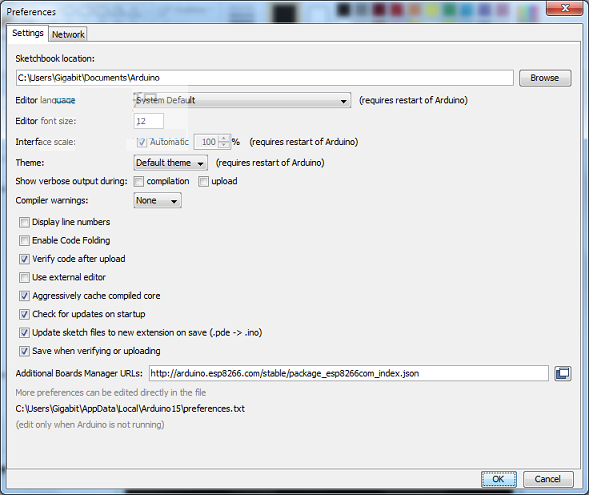Enable Code Folding checkbox

24,240
